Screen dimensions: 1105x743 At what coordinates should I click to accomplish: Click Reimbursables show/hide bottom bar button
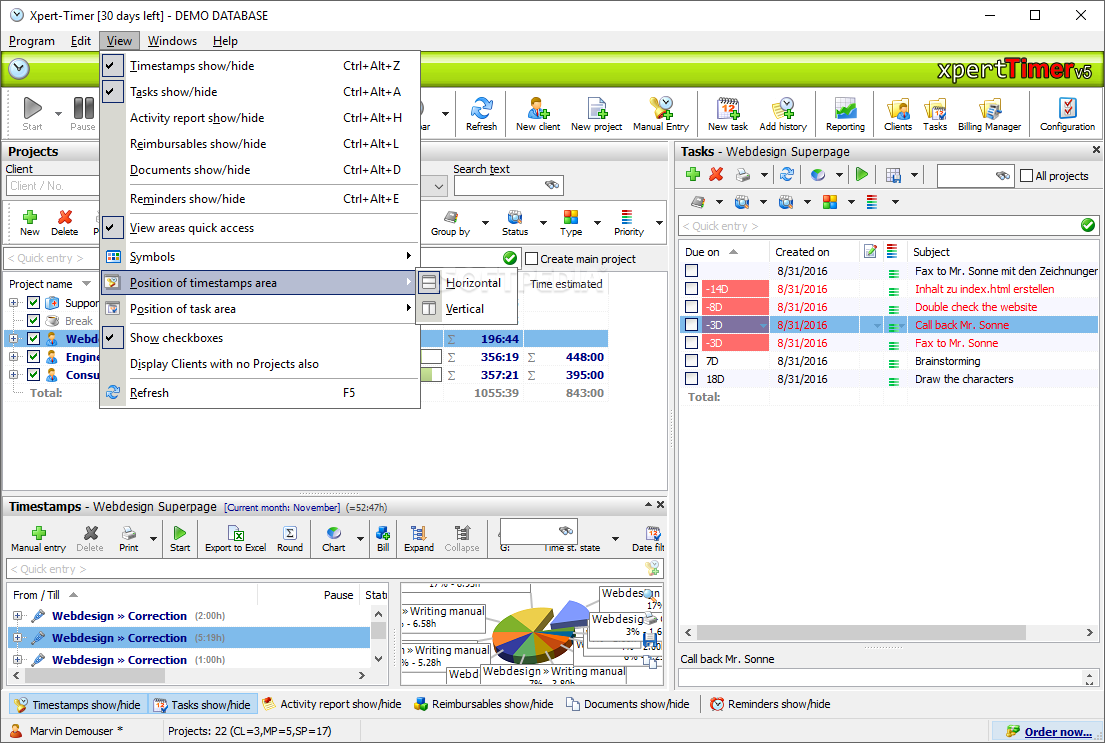tap(483, 704)
